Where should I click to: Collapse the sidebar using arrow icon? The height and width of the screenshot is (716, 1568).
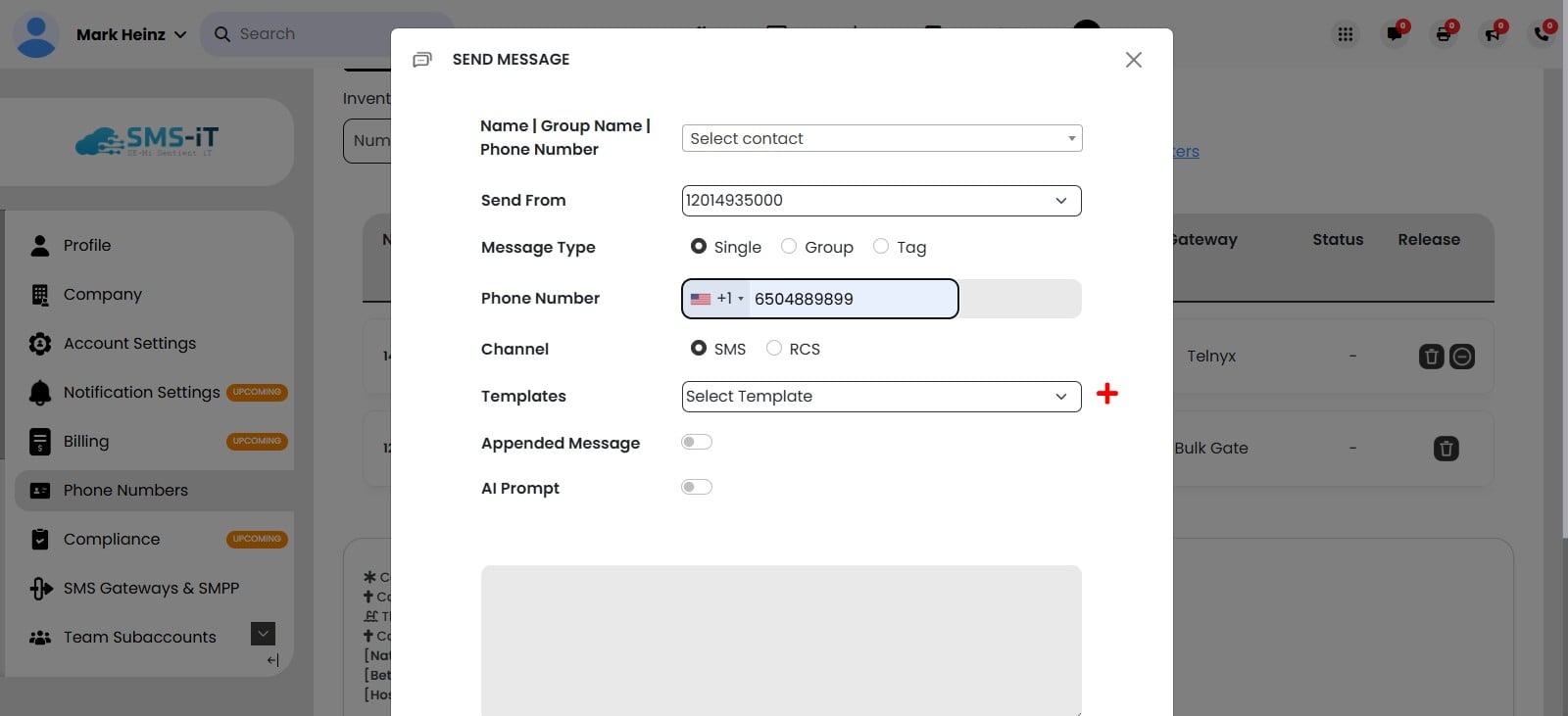click(x=273, y=660)
